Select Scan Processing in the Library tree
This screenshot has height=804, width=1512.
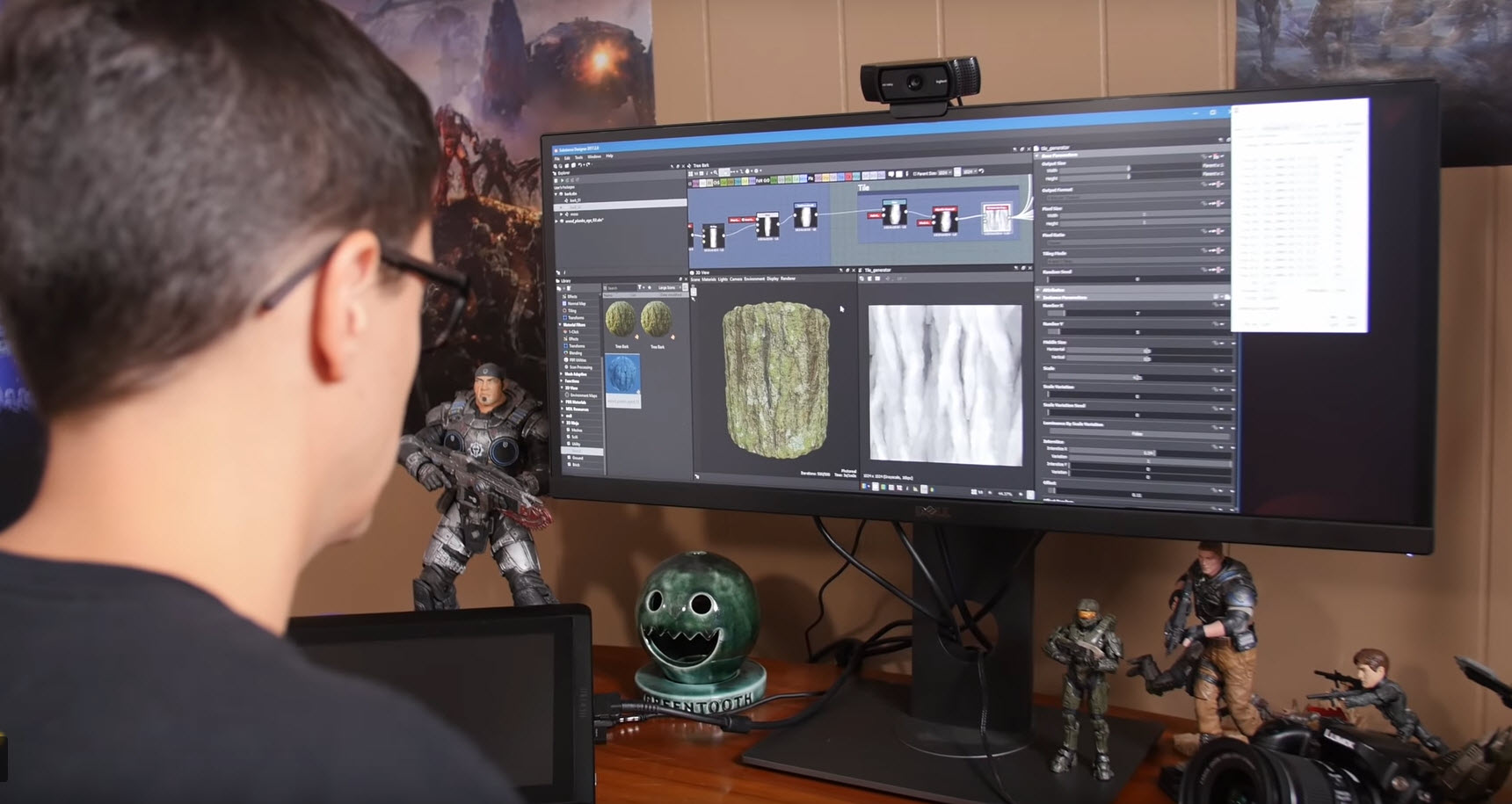[581, 367]
